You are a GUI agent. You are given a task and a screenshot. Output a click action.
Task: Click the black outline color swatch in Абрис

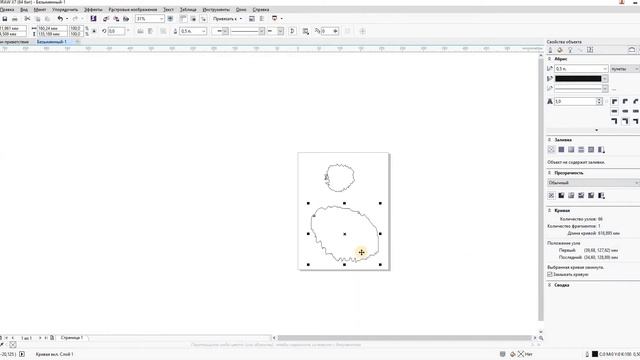point(578,78)
